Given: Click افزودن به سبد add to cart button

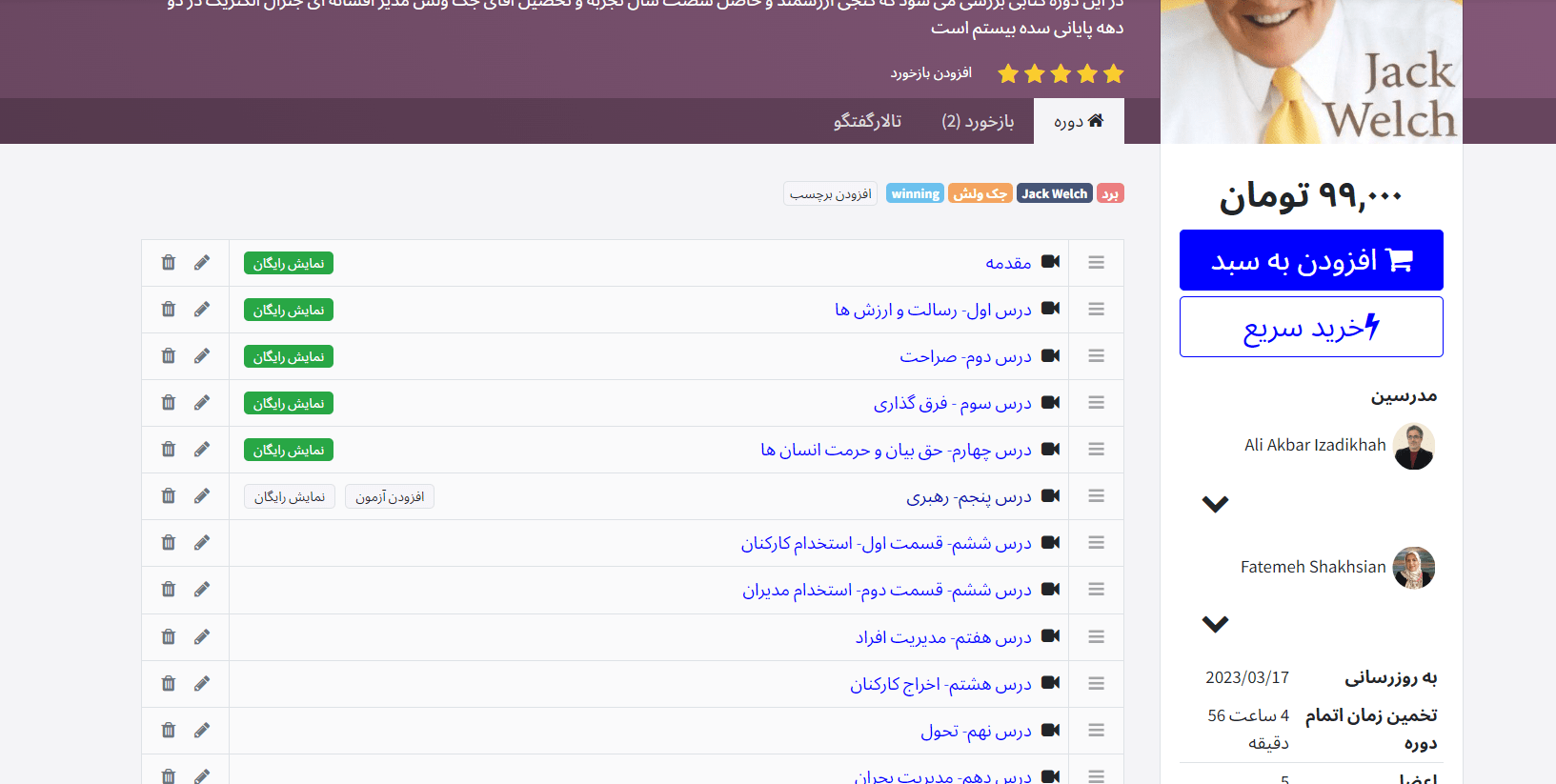Looking at the screenshot, I should (x=1311, y=260).
